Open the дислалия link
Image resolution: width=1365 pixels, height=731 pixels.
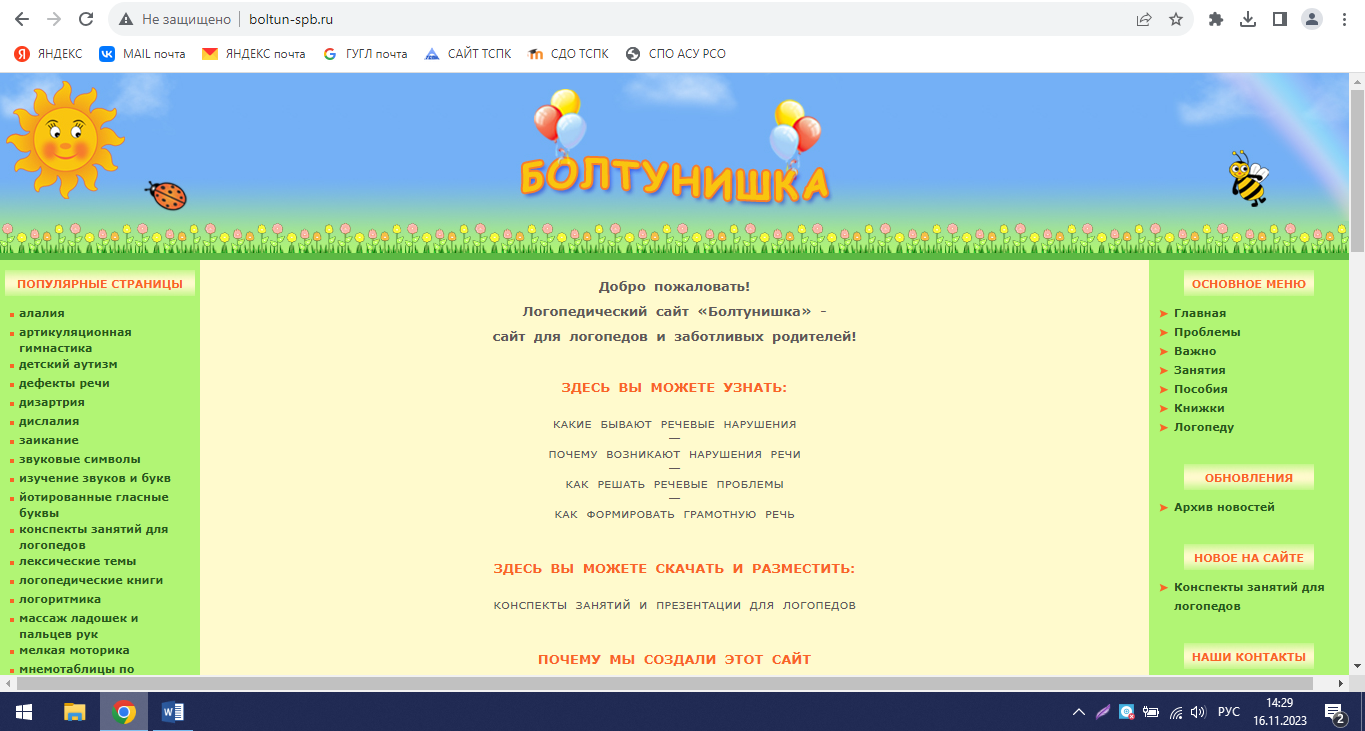click(49, 421)
